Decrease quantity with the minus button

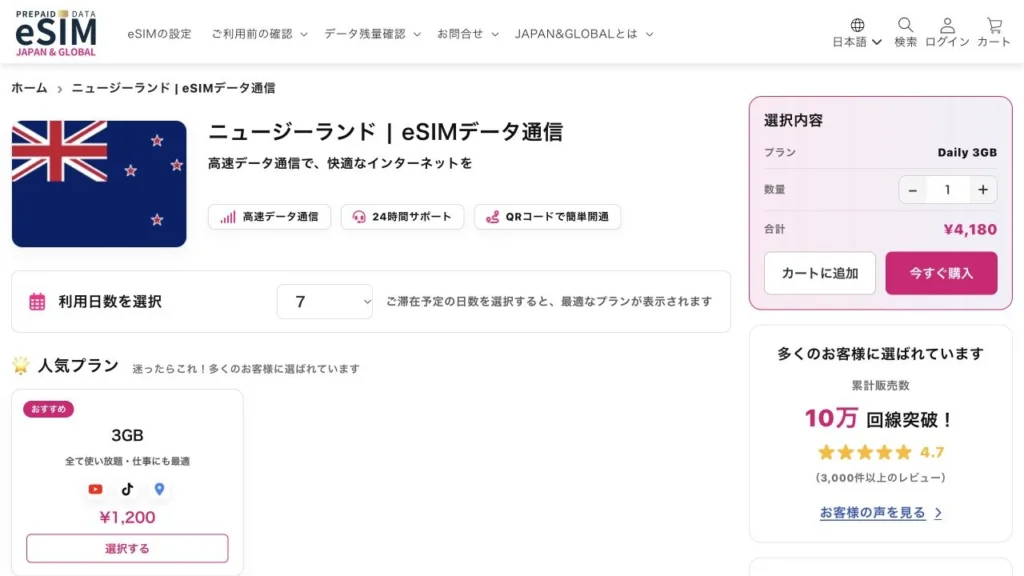pyautogui.click(x=913, y=190)
